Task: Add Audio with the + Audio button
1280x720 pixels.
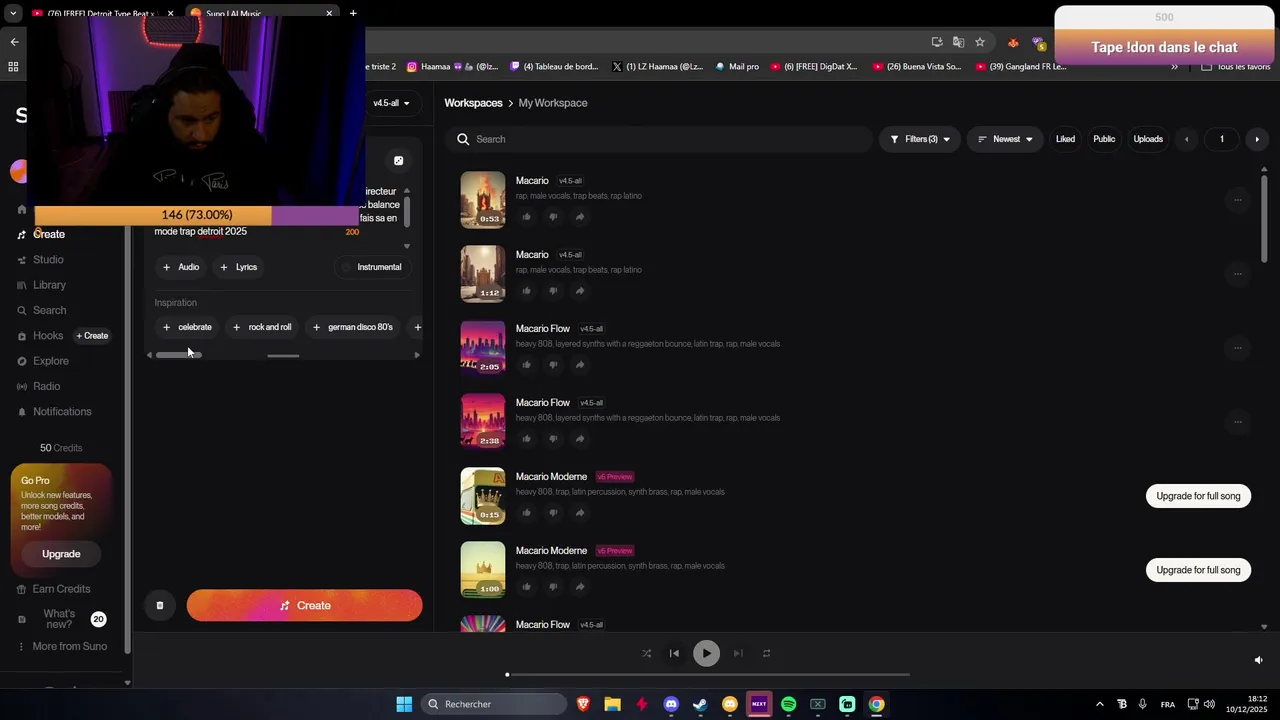Action: pos(181,267)
